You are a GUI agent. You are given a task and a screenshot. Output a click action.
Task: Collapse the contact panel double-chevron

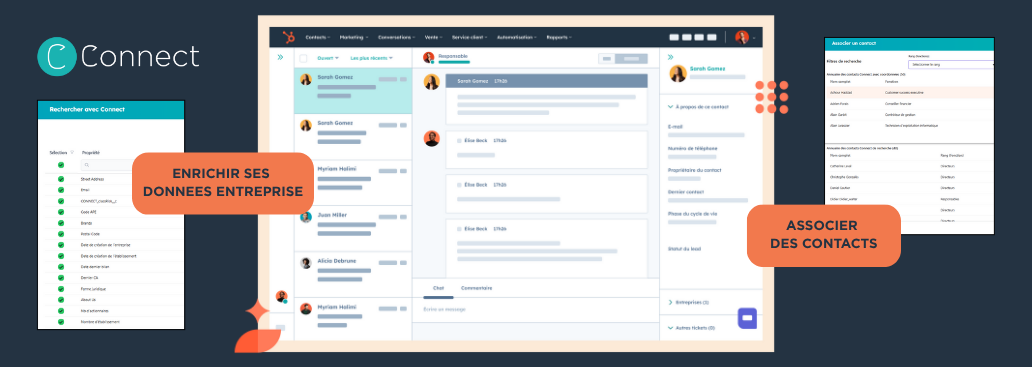(671, 57)
